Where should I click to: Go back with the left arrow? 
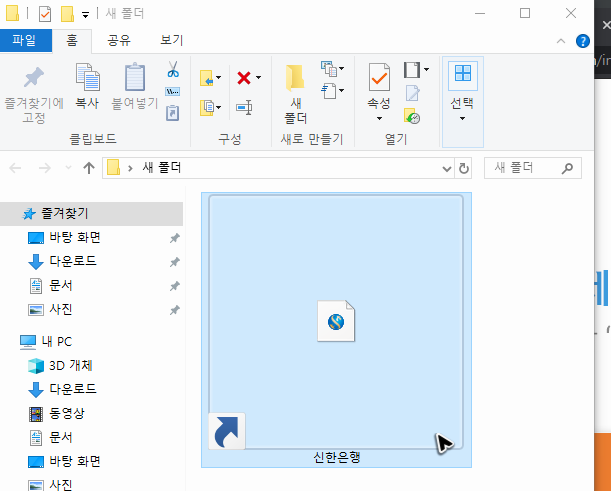[15, 168]
